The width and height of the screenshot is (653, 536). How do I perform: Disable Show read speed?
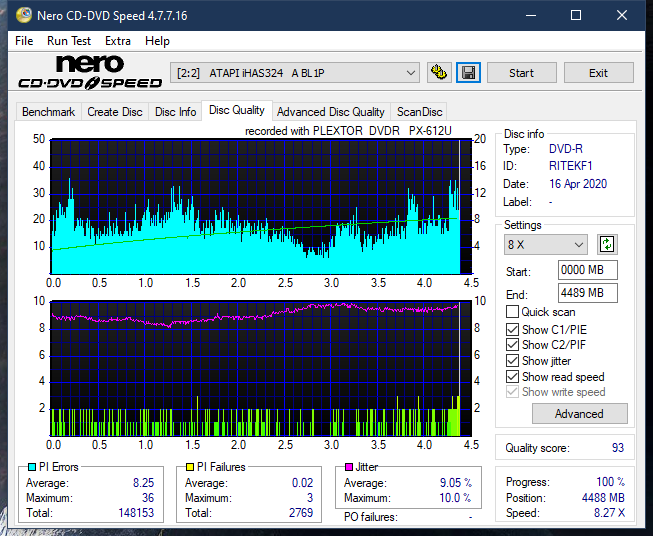click(x=512, y=376)
